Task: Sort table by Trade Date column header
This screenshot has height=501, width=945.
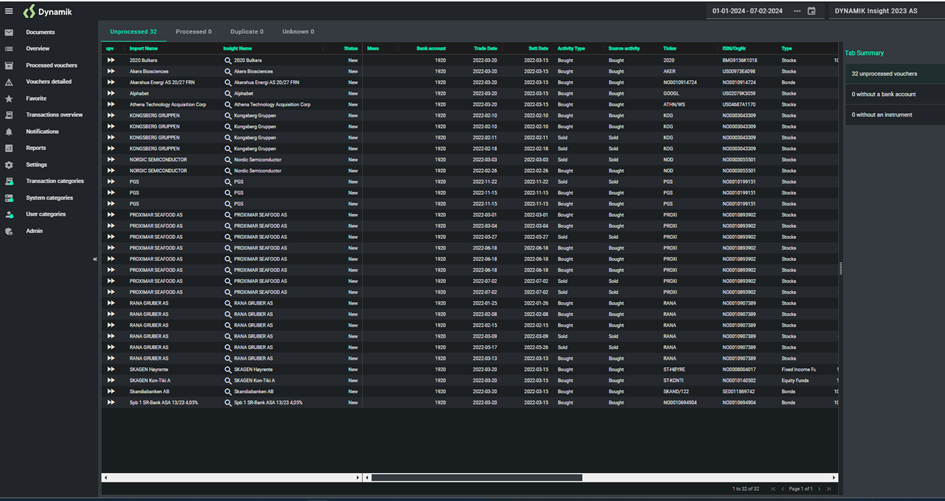Action: [x=485, y=48]
